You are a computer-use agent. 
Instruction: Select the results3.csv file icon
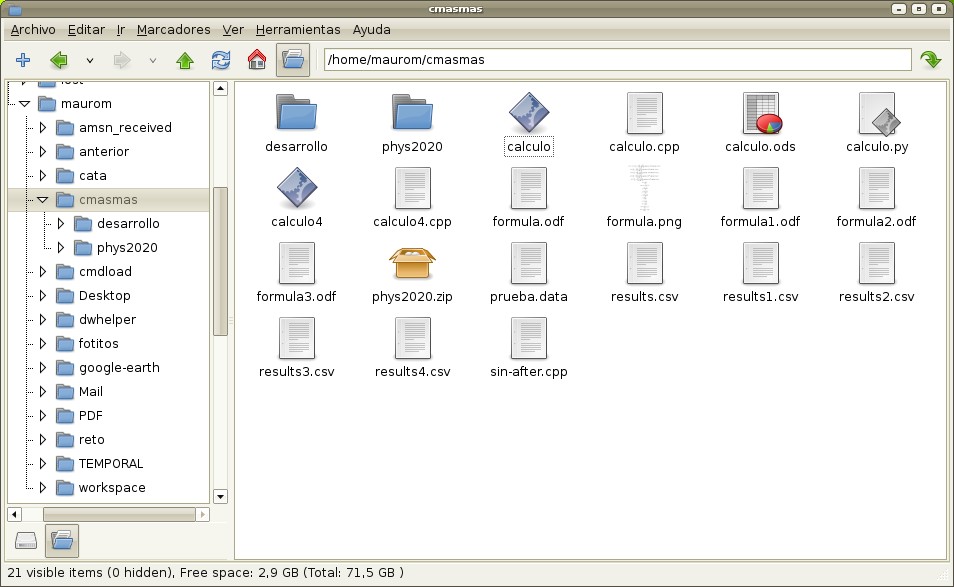coord(296,338)
